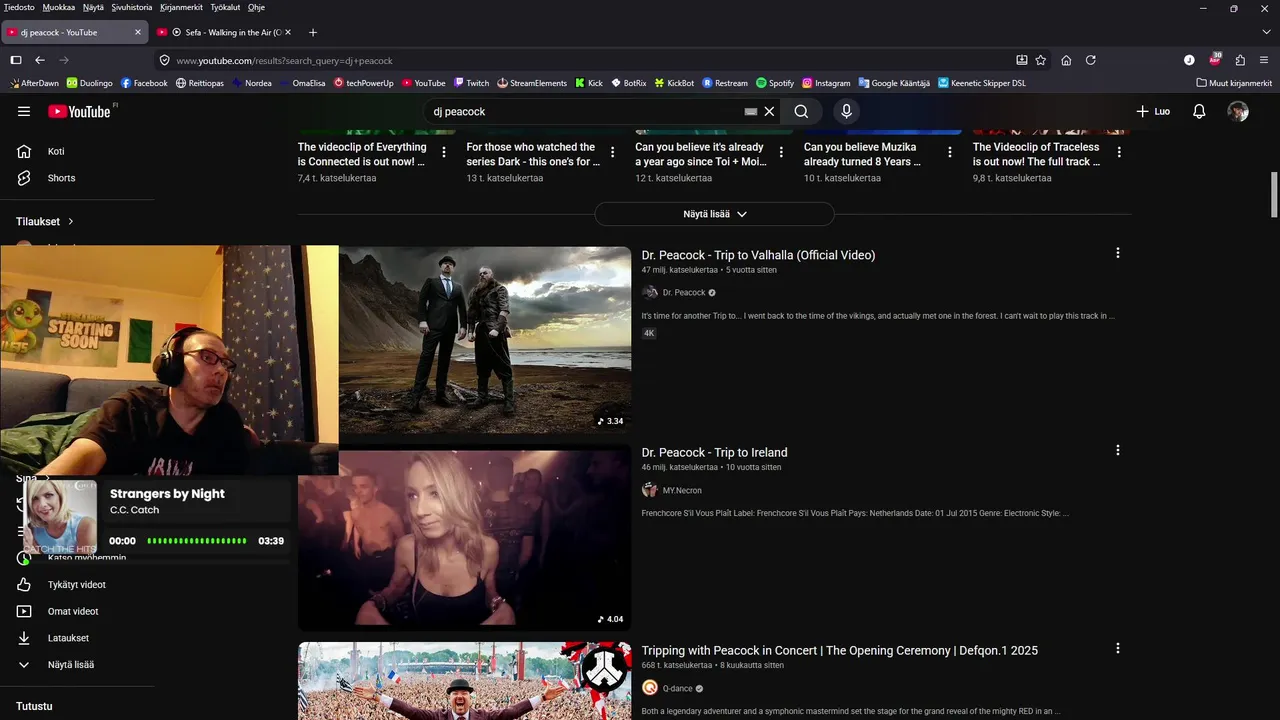Open the Muokkaa menu
This screenshot has width=1280, height=720.
[59, 7]
